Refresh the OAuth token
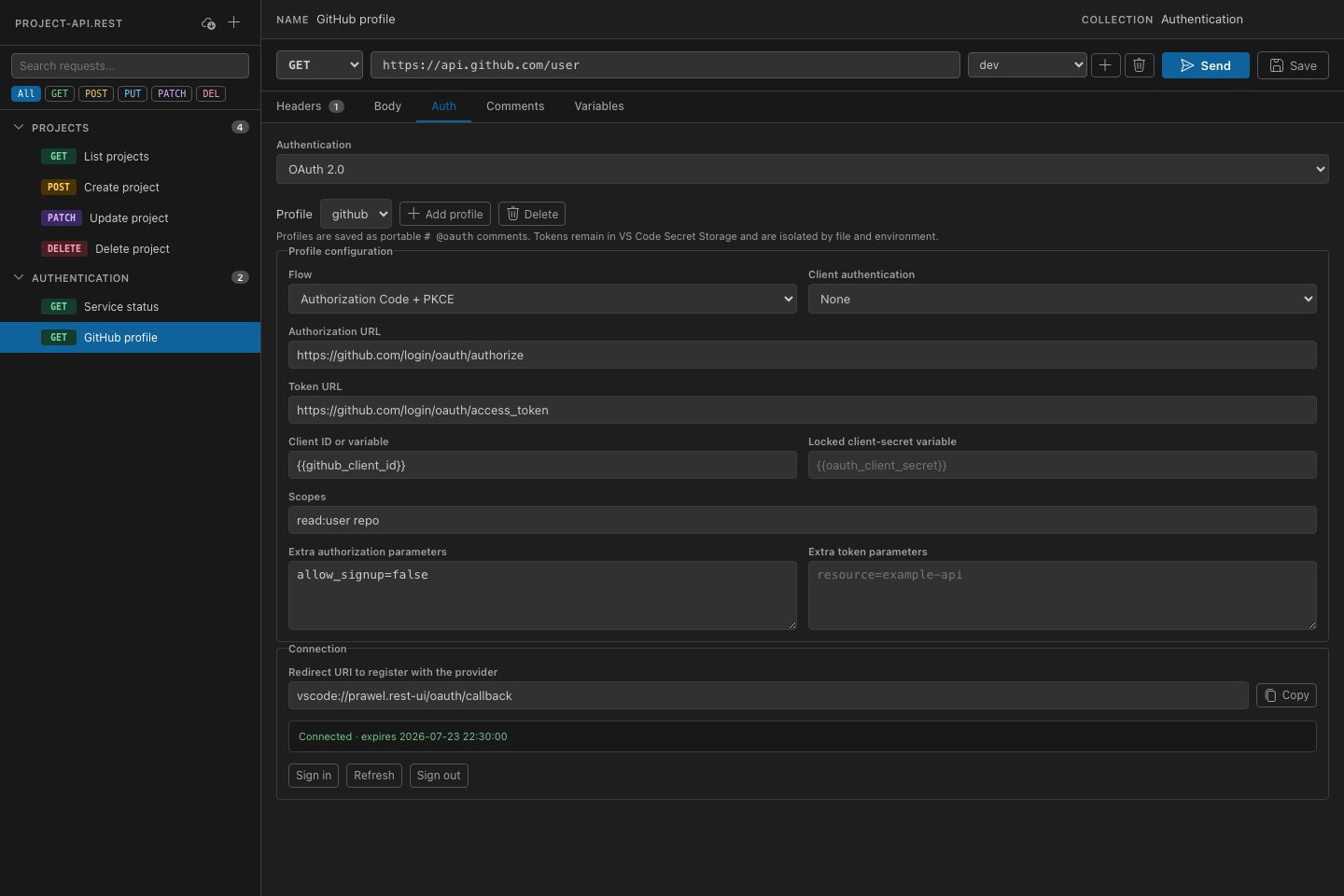 pos(374,776)
